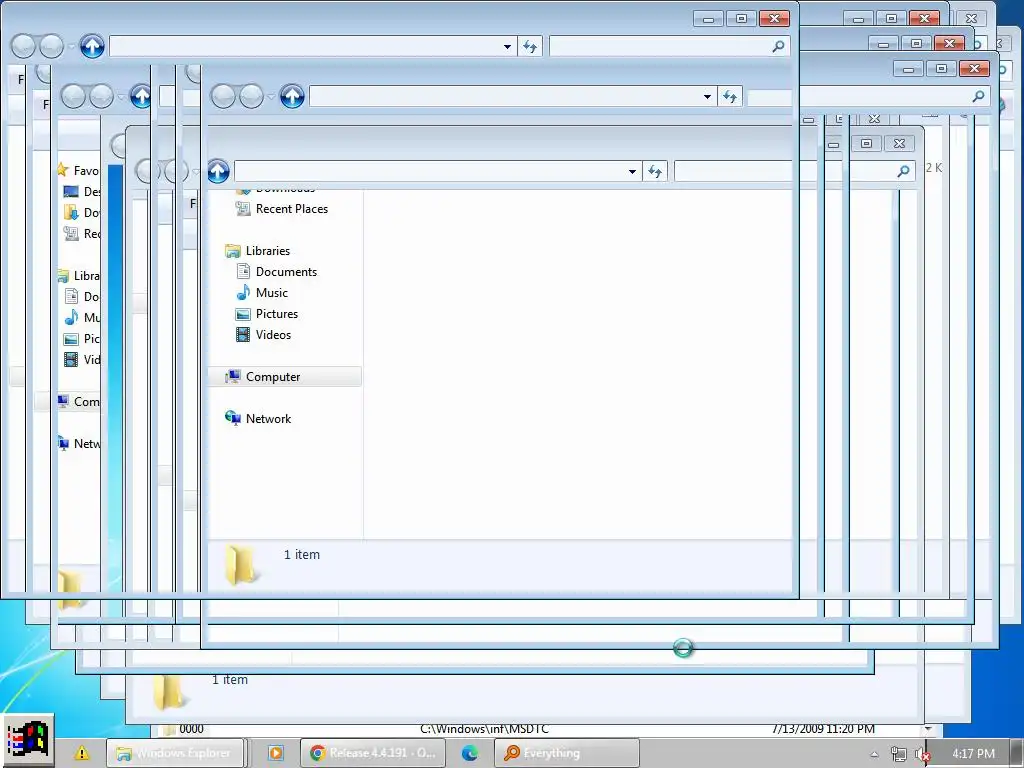Open the recent pages arrow after the topmost Forward button
Image resolution: width=1024 pixels, height=768 pixels.
point(71,47)
